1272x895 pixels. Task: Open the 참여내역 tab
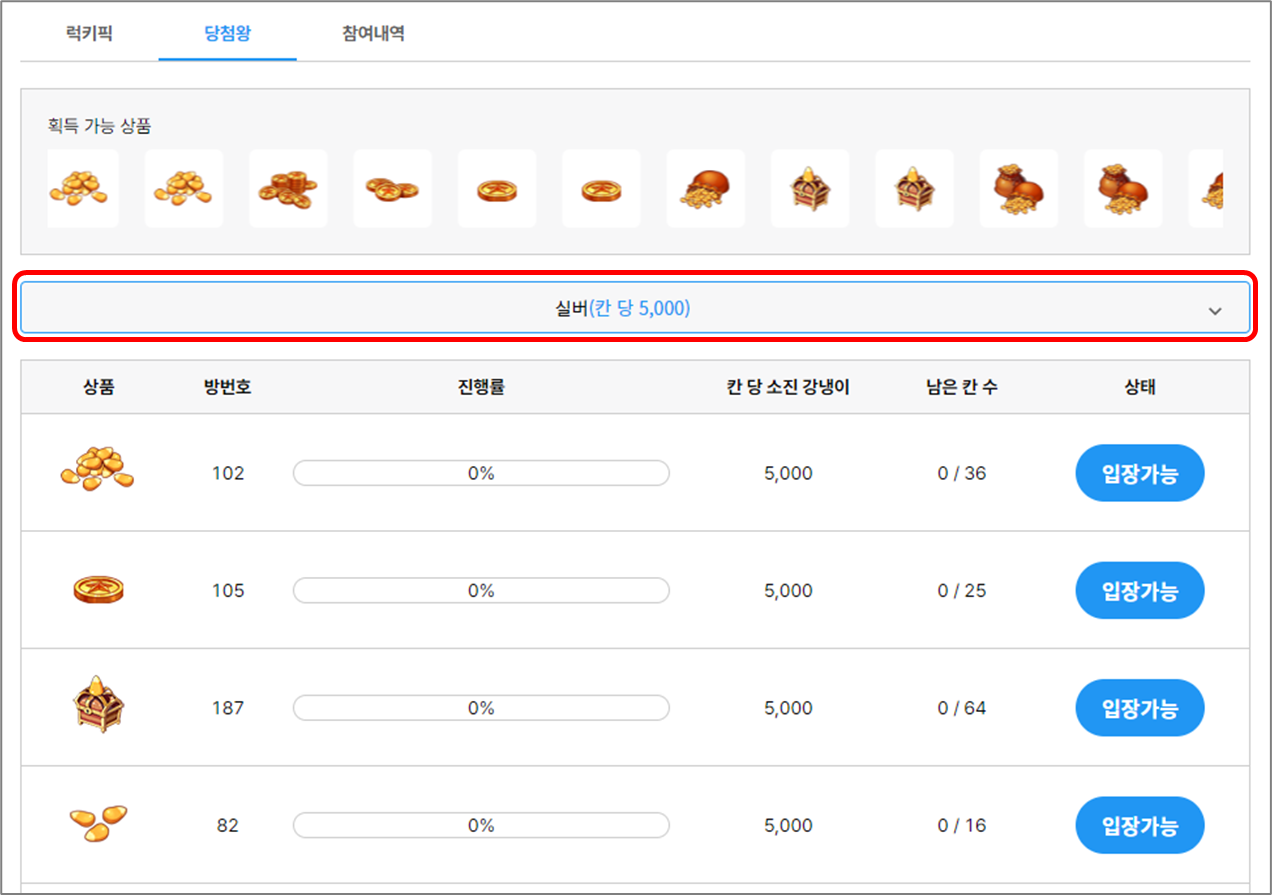(373, 33)
